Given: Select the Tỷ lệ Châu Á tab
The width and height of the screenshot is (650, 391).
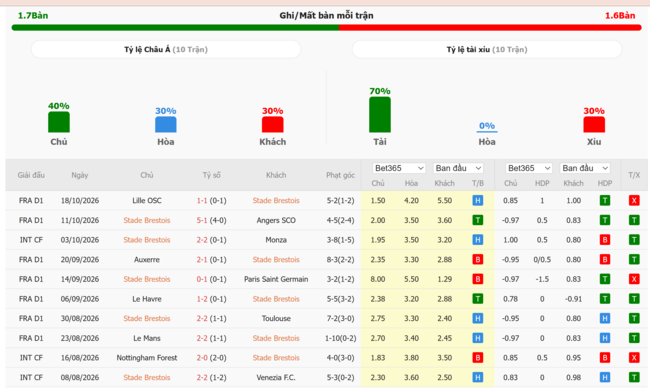Looking at the screenshot, I should 166,49.
